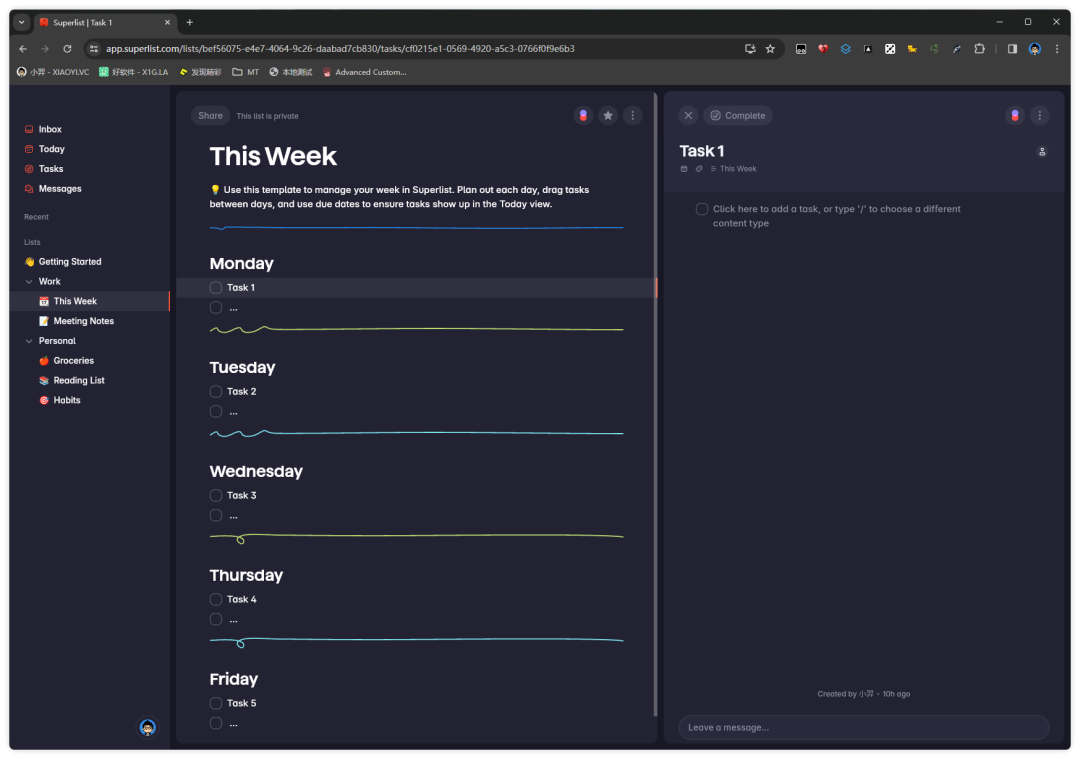The image size is (1080, 759).
Task: Open the MT bookmarks folder
Action: click(246, 72)
